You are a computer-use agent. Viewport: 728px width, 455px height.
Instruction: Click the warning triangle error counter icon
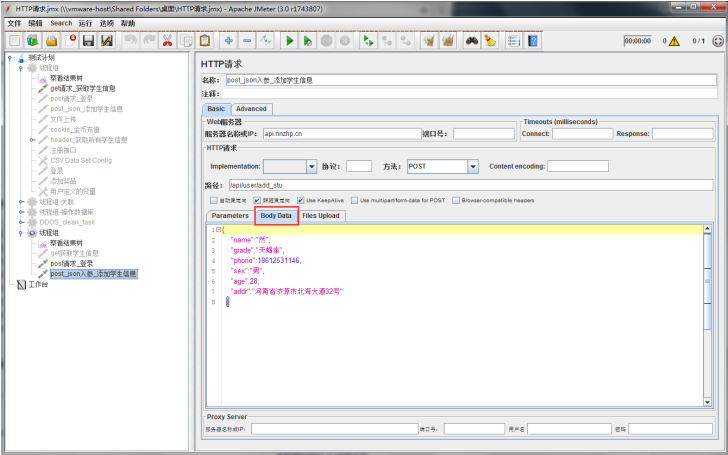[x=673, y=42]
